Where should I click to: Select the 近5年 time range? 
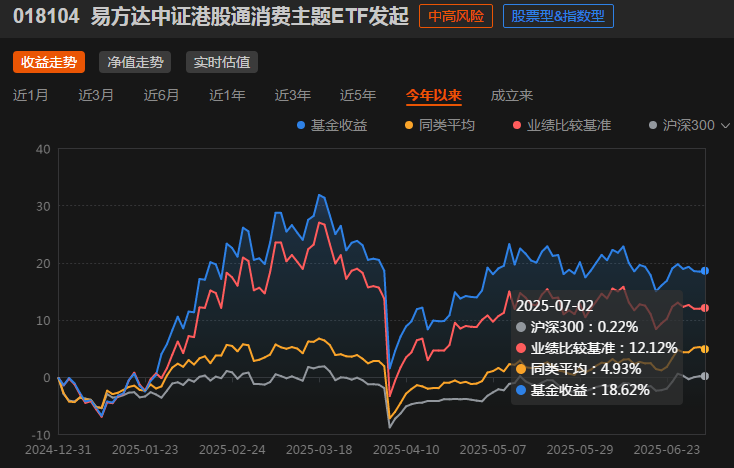point(358,95)
